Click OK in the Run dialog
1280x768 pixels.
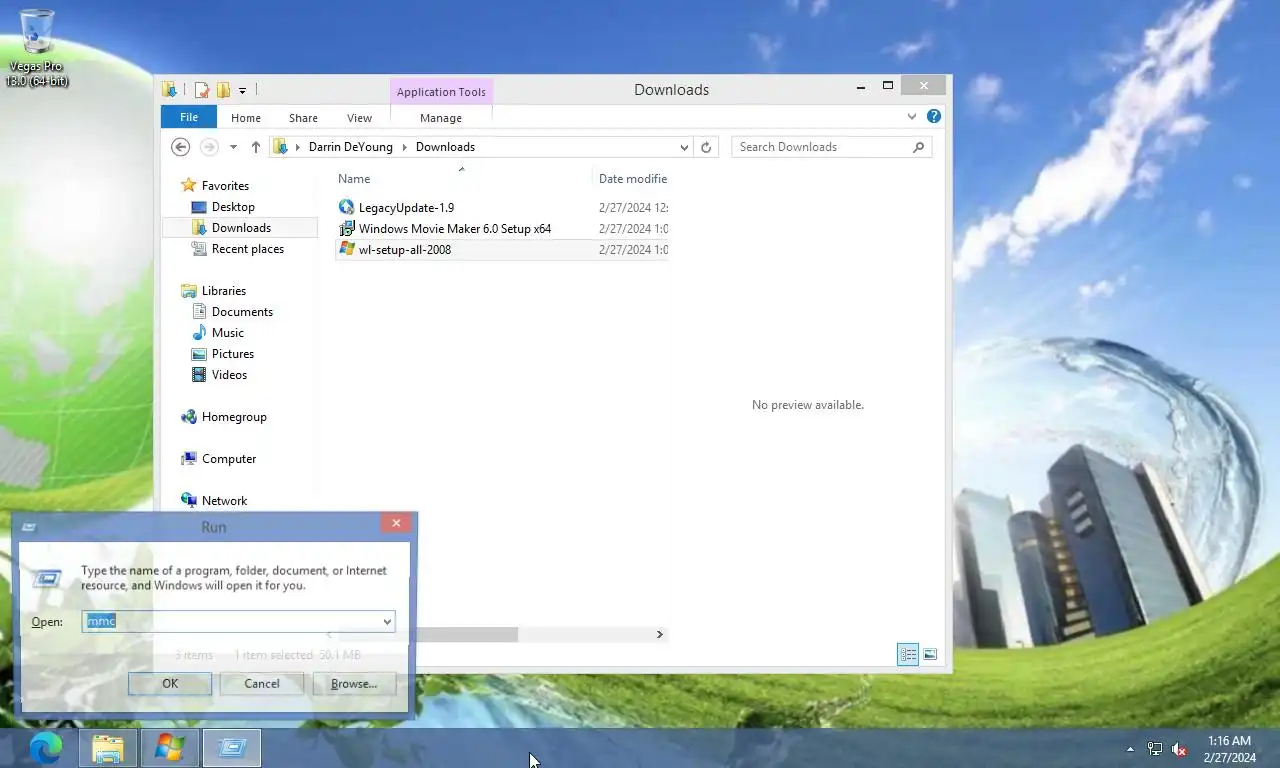(170, 684)
